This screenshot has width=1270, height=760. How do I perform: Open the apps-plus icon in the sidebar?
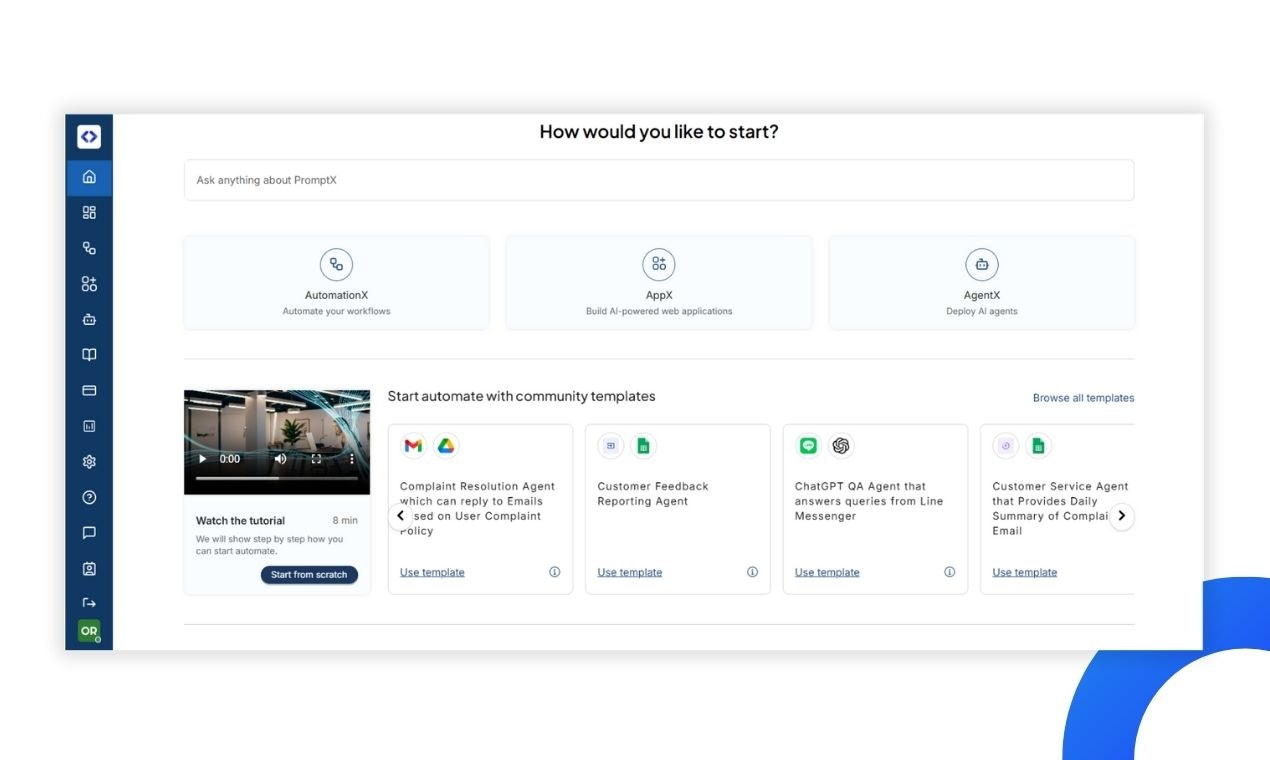89,284
